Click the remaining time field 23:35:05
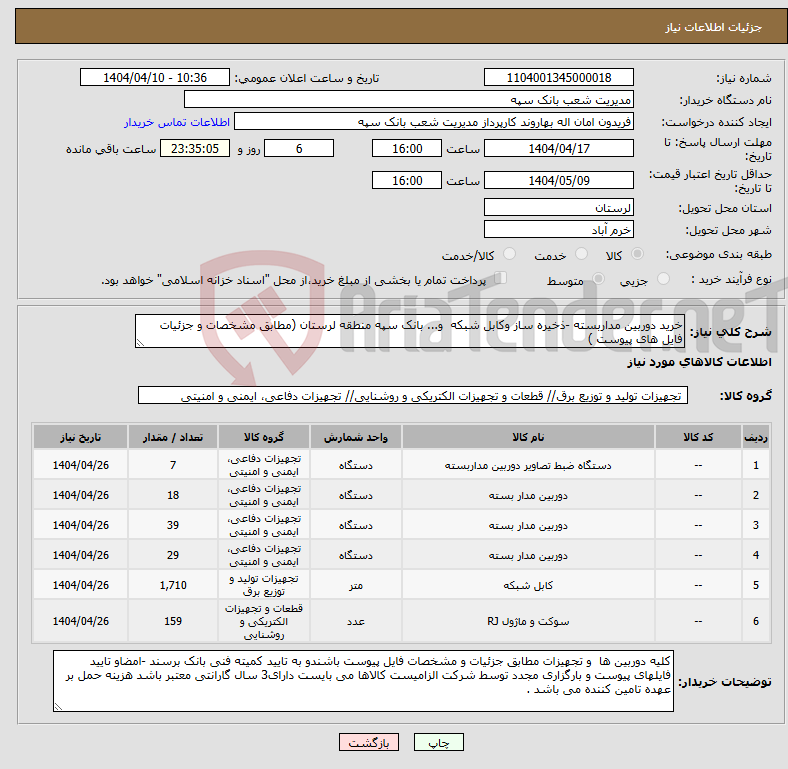The width and height of the screenshot is (788, 769). coord(195,149)
